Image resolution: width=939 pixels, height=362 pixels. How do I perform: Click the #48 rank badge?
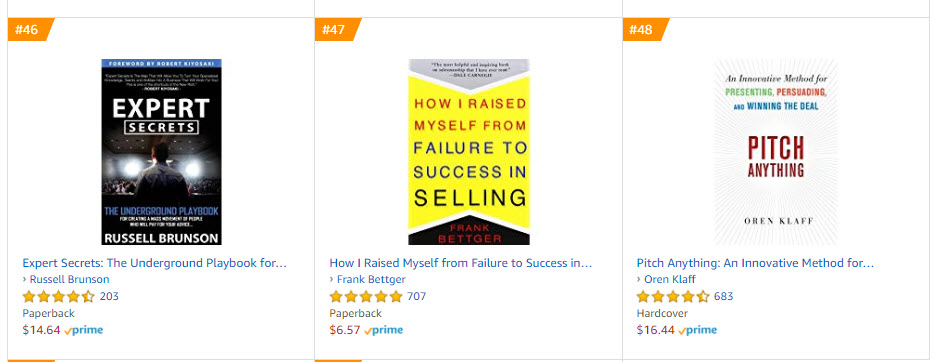point(645,29)
